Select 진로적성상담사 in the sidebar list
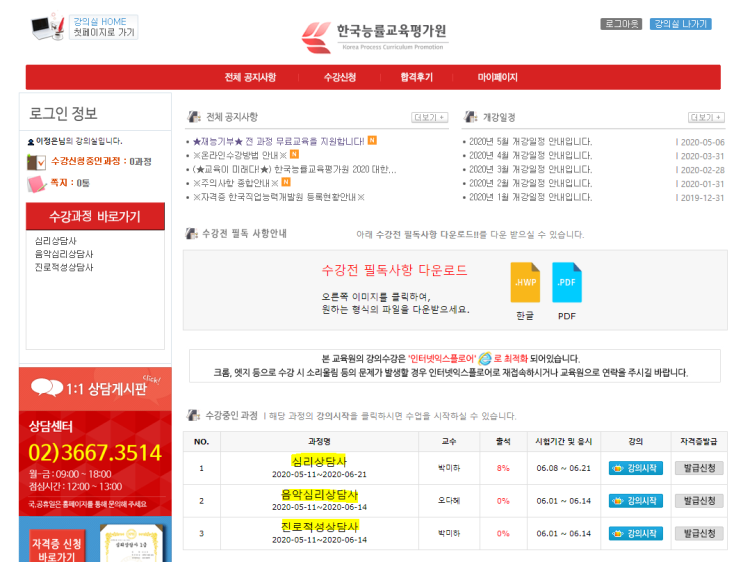 tap(63, 267)
